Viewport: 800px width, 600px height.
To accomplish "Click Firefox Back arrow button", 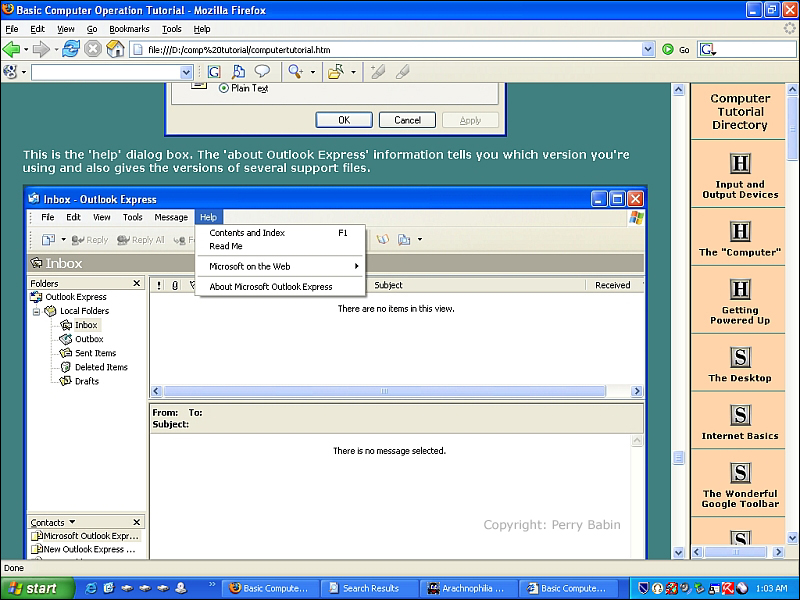I will [11, 49].
